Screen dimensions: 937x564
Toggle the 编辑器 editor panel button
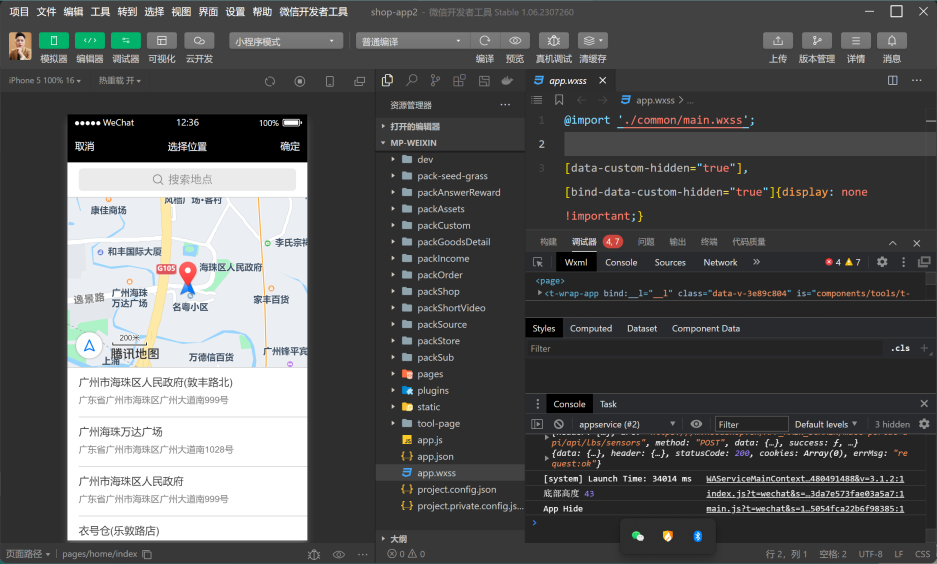[90, 41]
